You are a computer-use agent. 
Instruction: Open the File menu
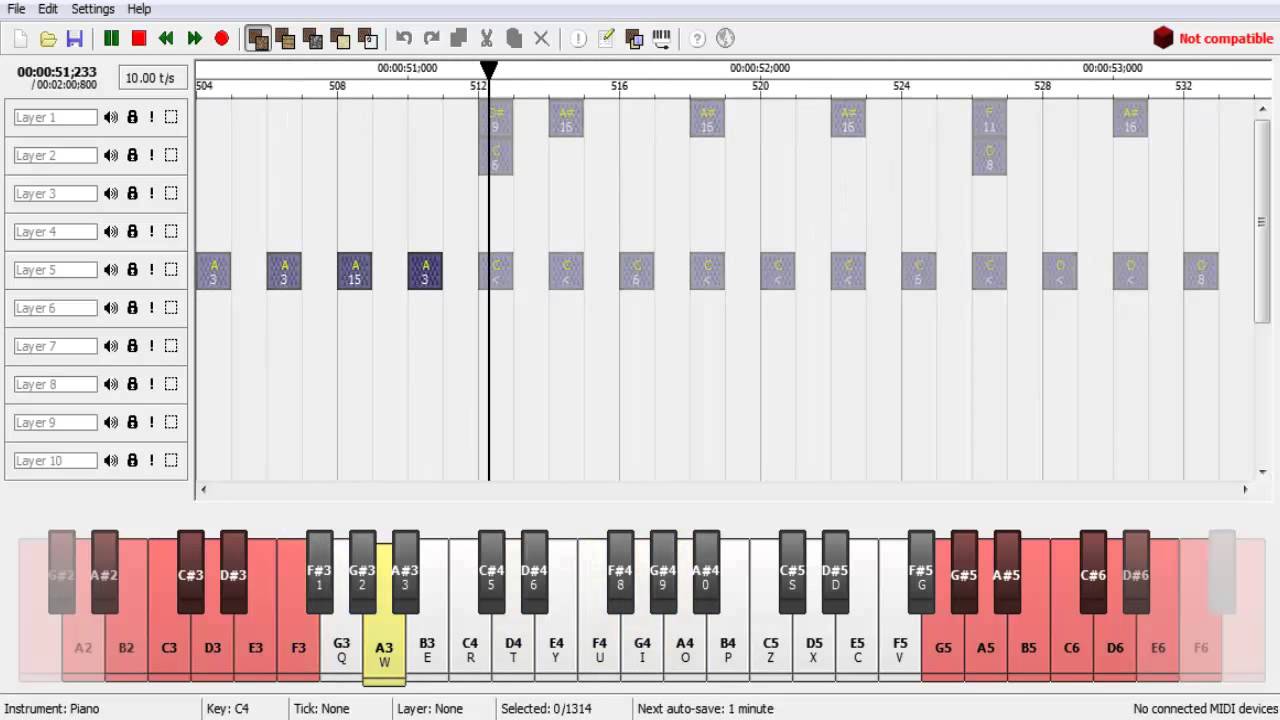[x=16, y=9]
